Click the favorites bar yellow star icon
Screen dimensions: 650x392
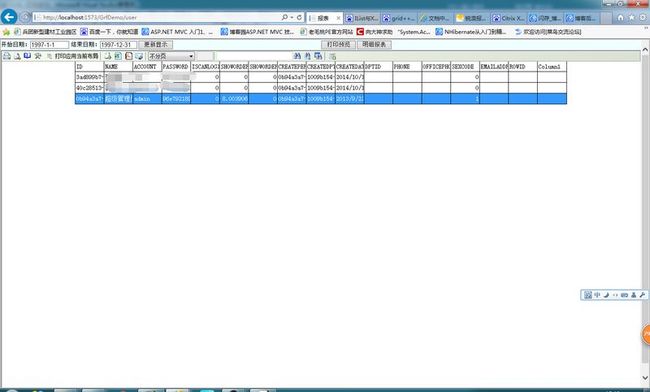(x=6, y=32)
